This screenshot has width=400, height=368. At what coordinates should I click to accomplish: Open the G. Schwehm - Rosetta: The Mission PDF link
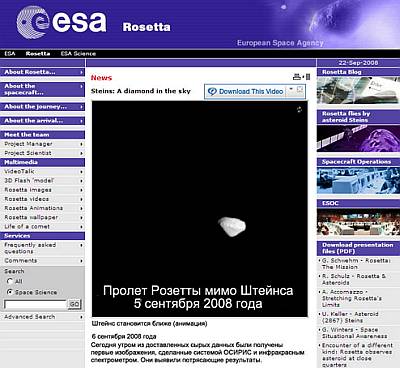point(355,264)
